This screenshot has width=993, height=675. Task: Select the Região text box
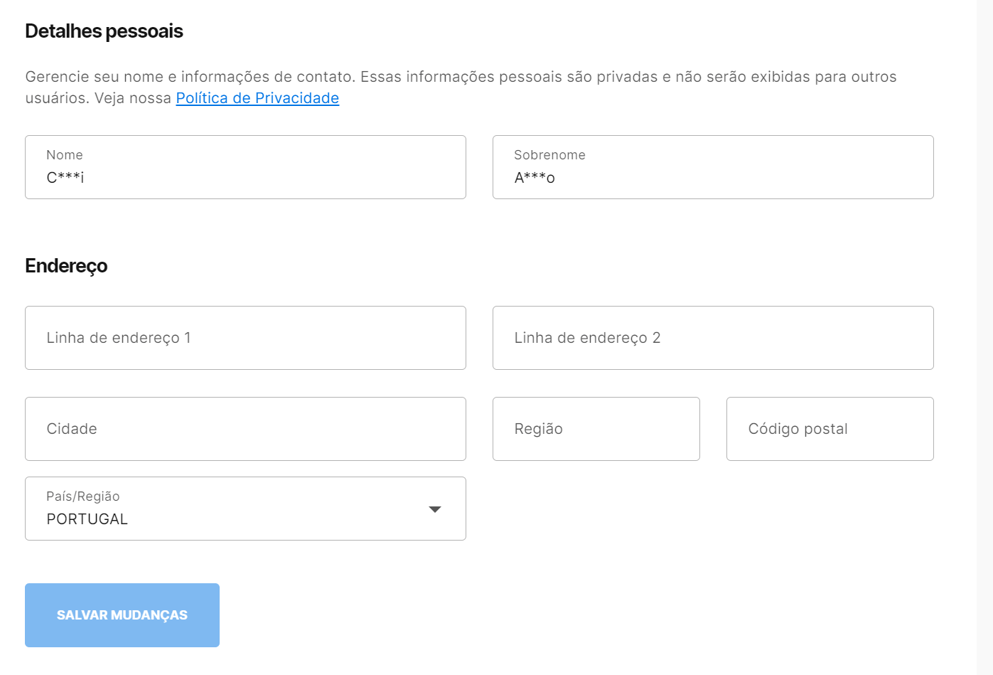[x=596, y=429]
